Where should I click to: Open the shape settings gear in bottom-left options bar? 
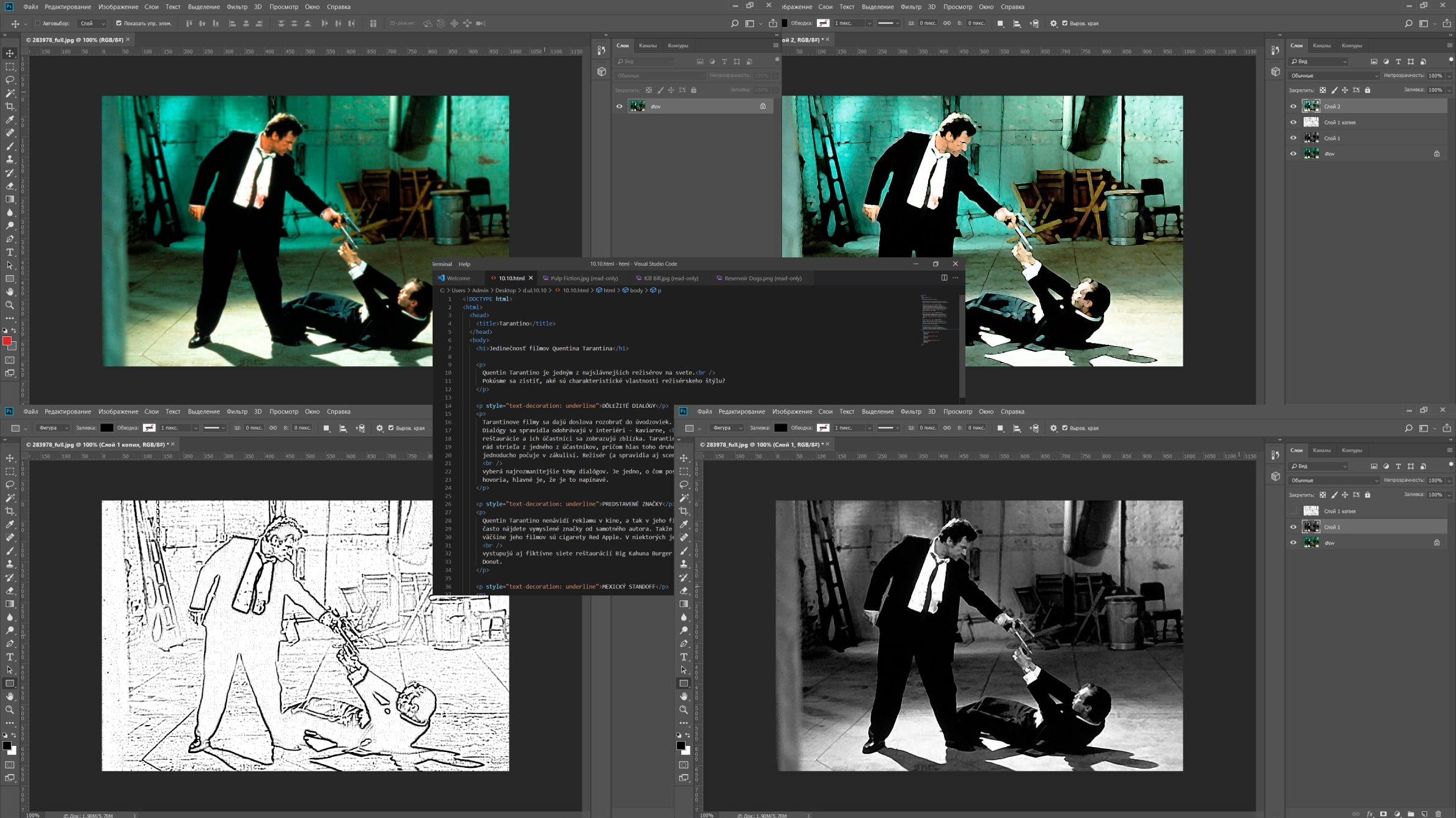click(379, 428)
